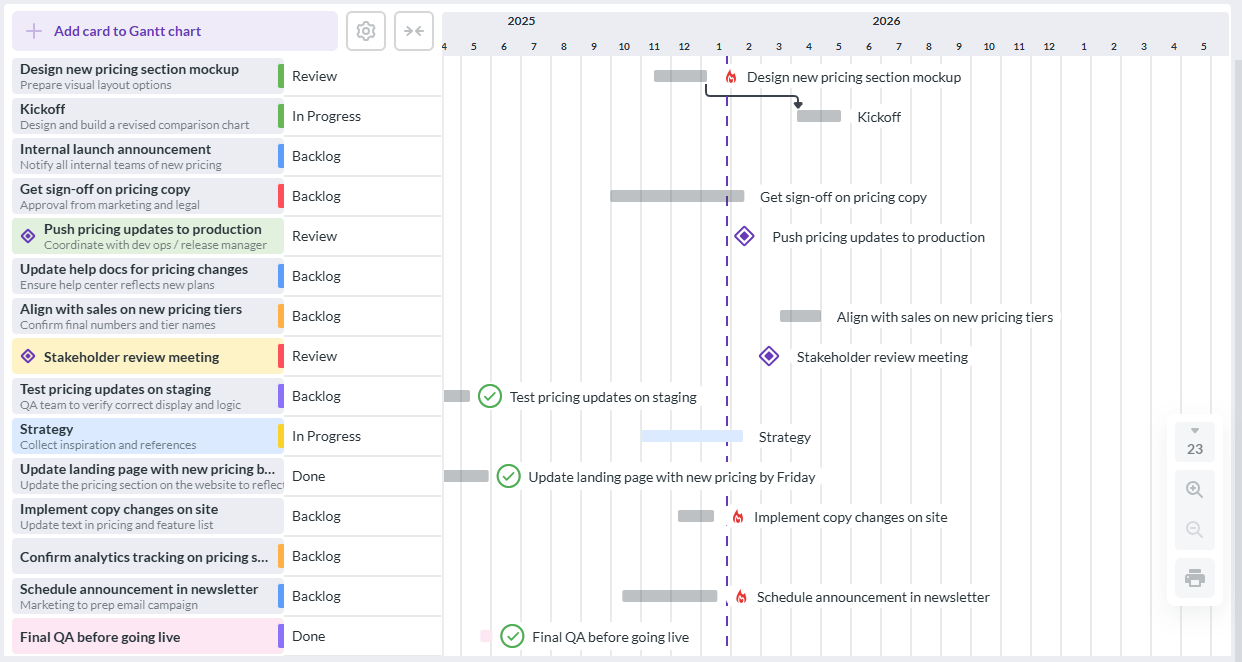1242x662 pixels.
Task: Open the Gantt chart settings gear
Action: coord(366,31)
